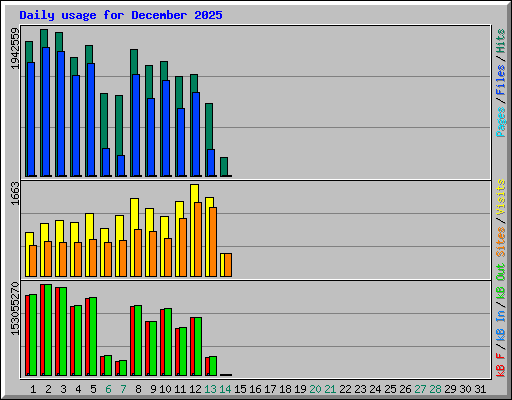Viewport: 512px width, 400px height.
Task: Click day 8 on the x-axis
Action: coord(138,389)
